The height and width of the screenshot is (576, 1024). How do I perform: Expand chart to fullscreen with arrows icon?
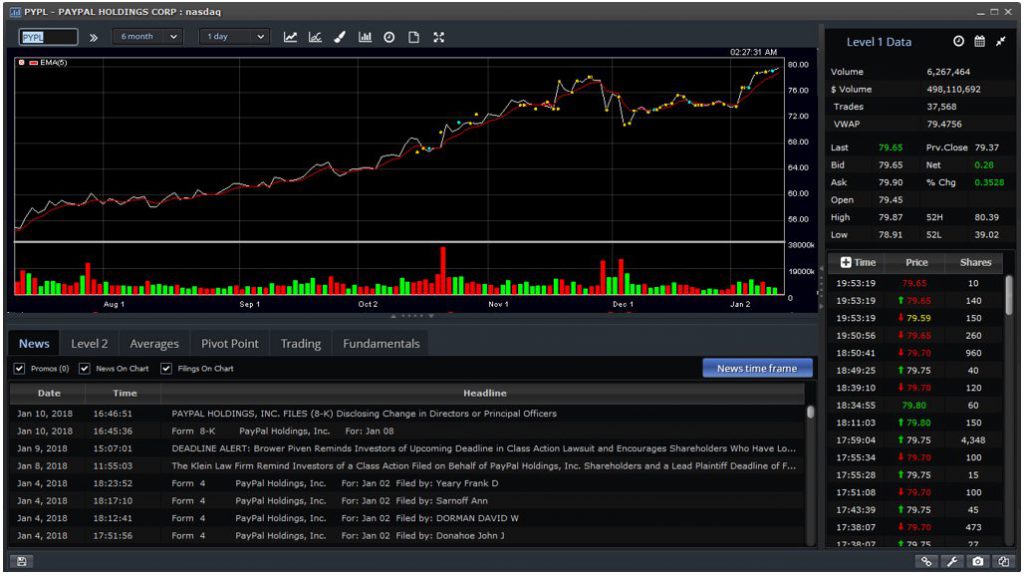pyautogui.click(x=439, y=37)
